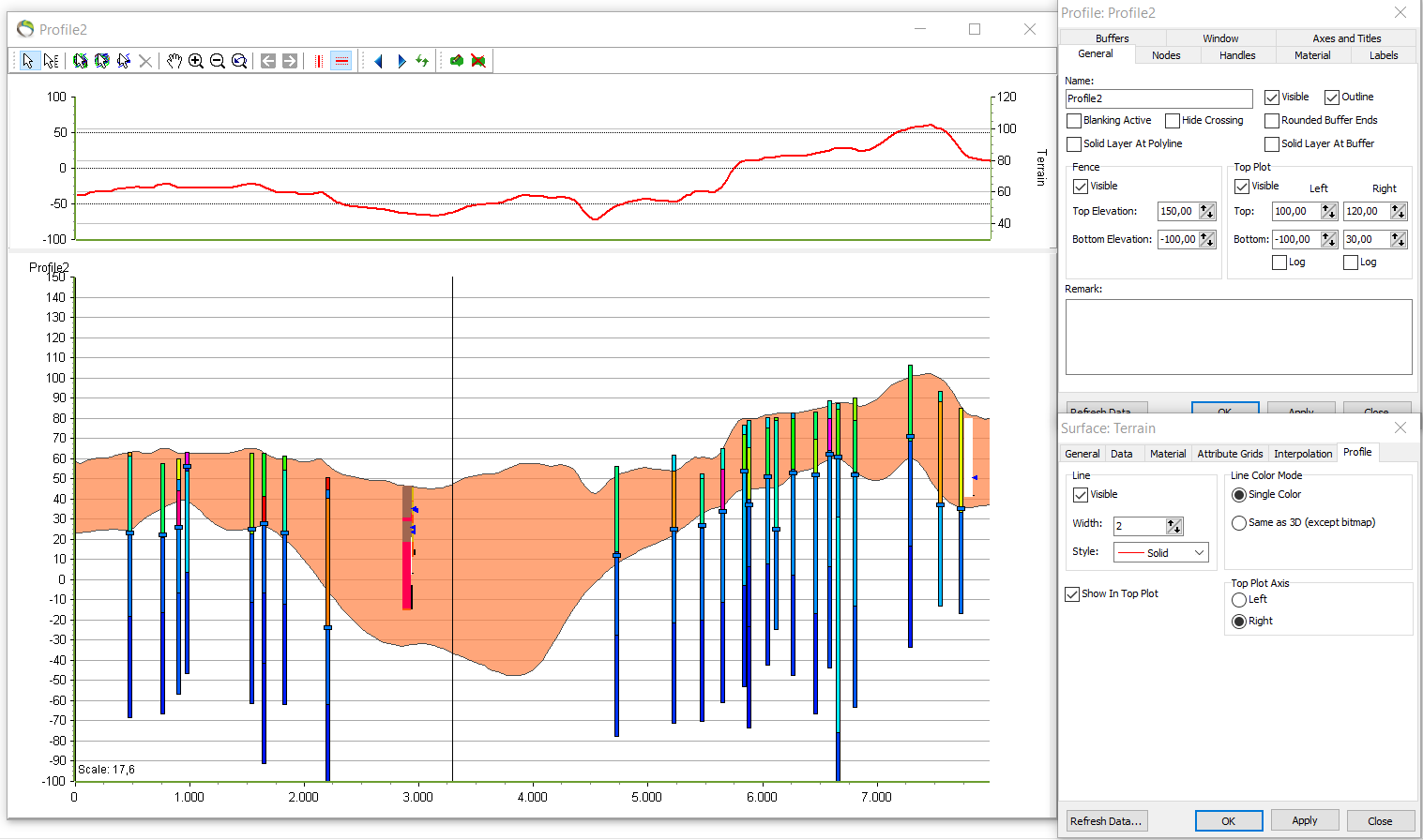Adjust the line Width spinner

(x=1174, y=526)
